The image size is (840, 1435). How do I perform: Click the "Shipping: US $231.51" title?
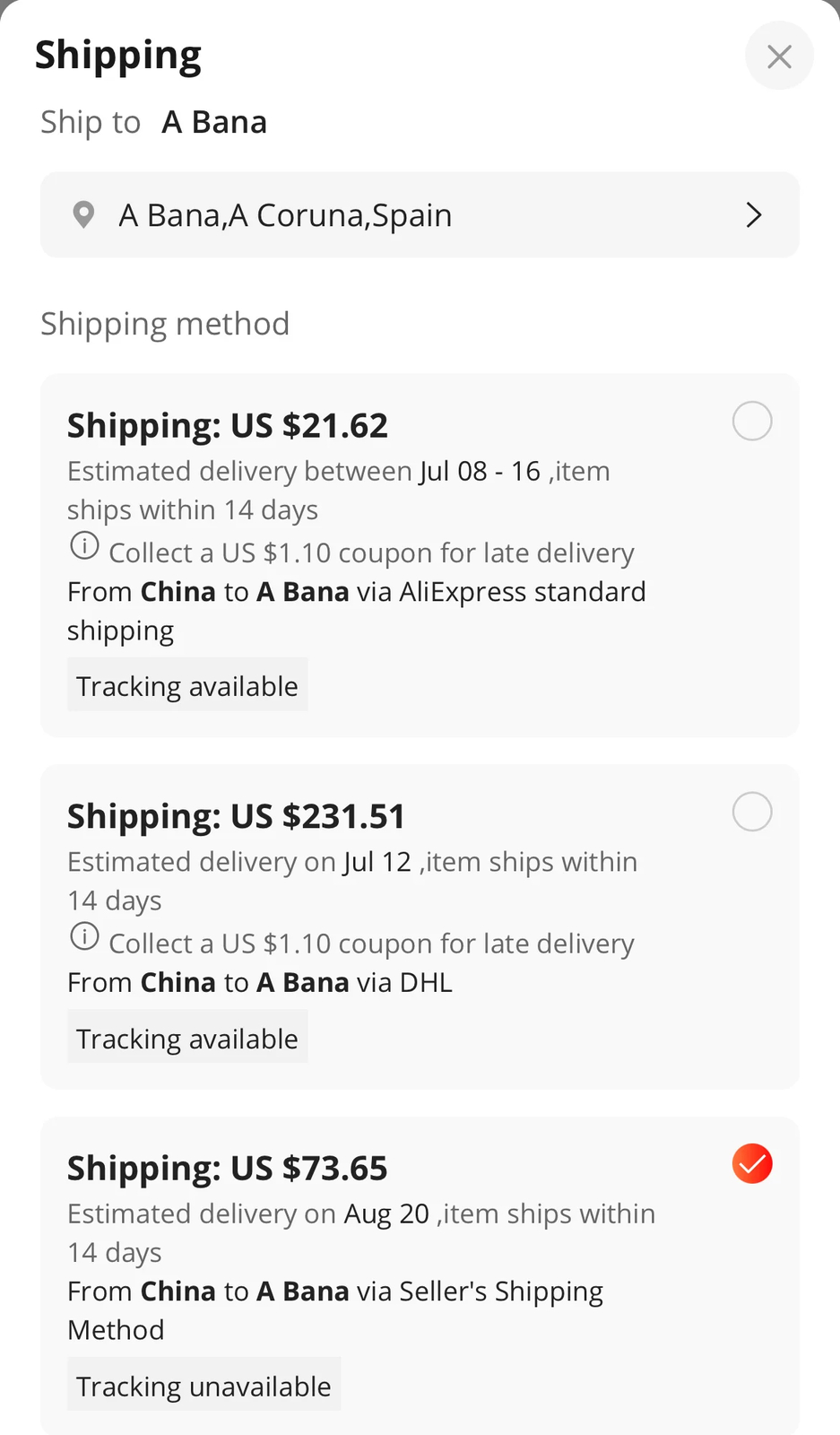[x=236, y=816]
